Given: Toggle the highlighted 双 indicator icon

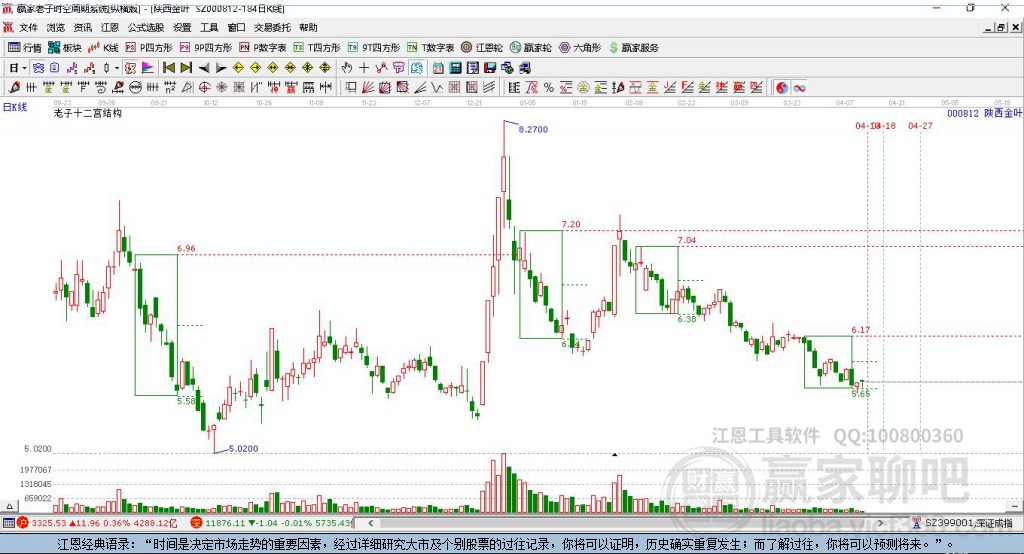Looking at the screenshot, I should coord(131,68).
